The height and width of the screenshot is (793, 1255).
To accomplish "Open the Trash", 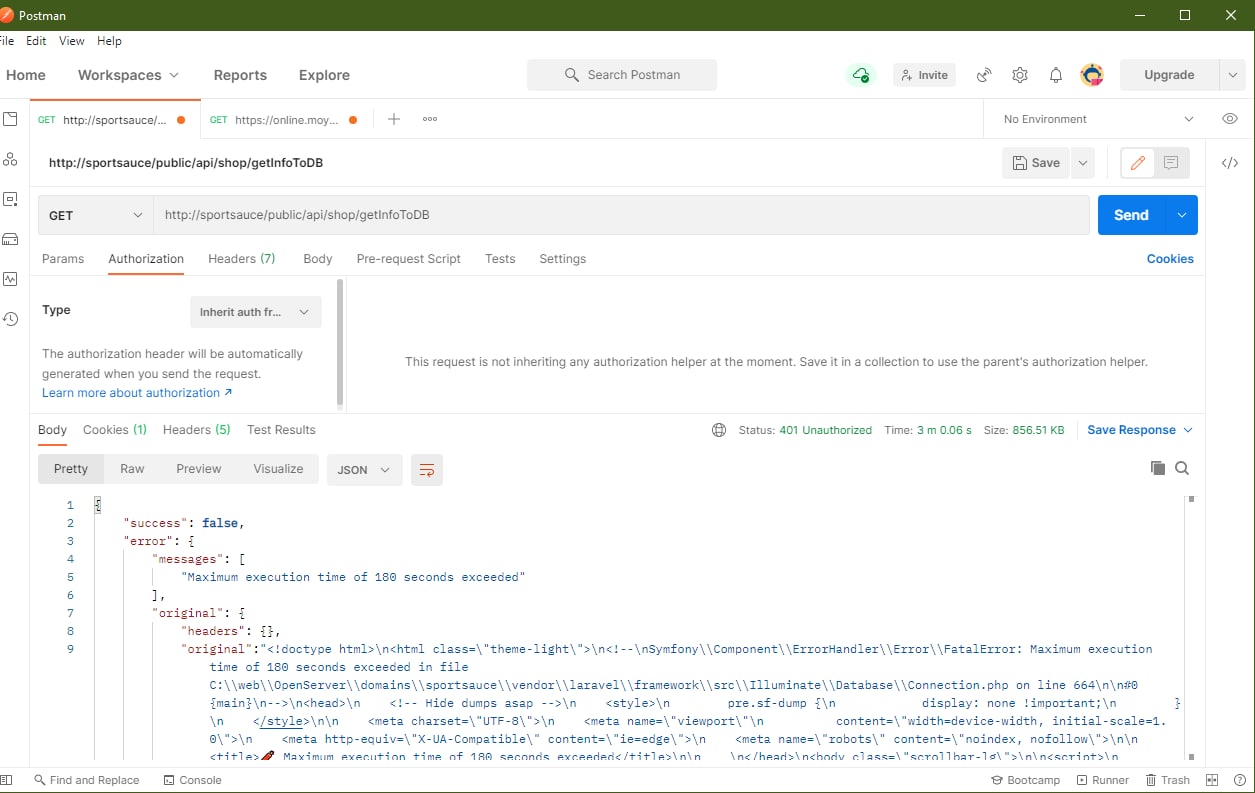I will (x=1167, y=780).
